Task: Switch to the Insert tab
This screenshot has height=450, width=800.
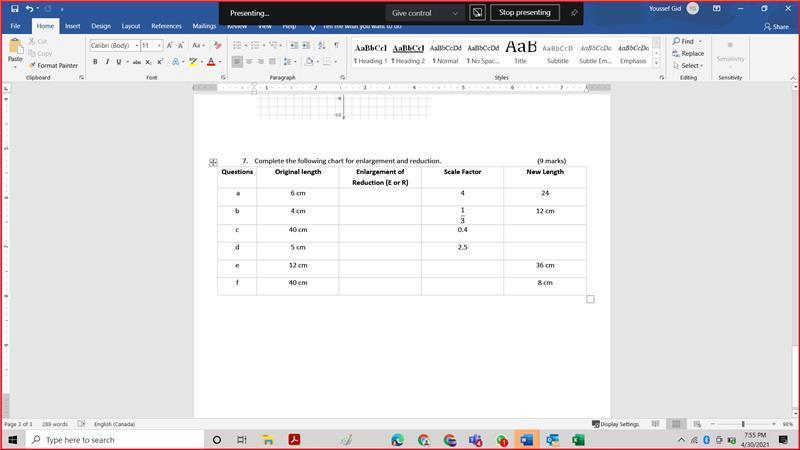Action: click(x=72, y=26)
